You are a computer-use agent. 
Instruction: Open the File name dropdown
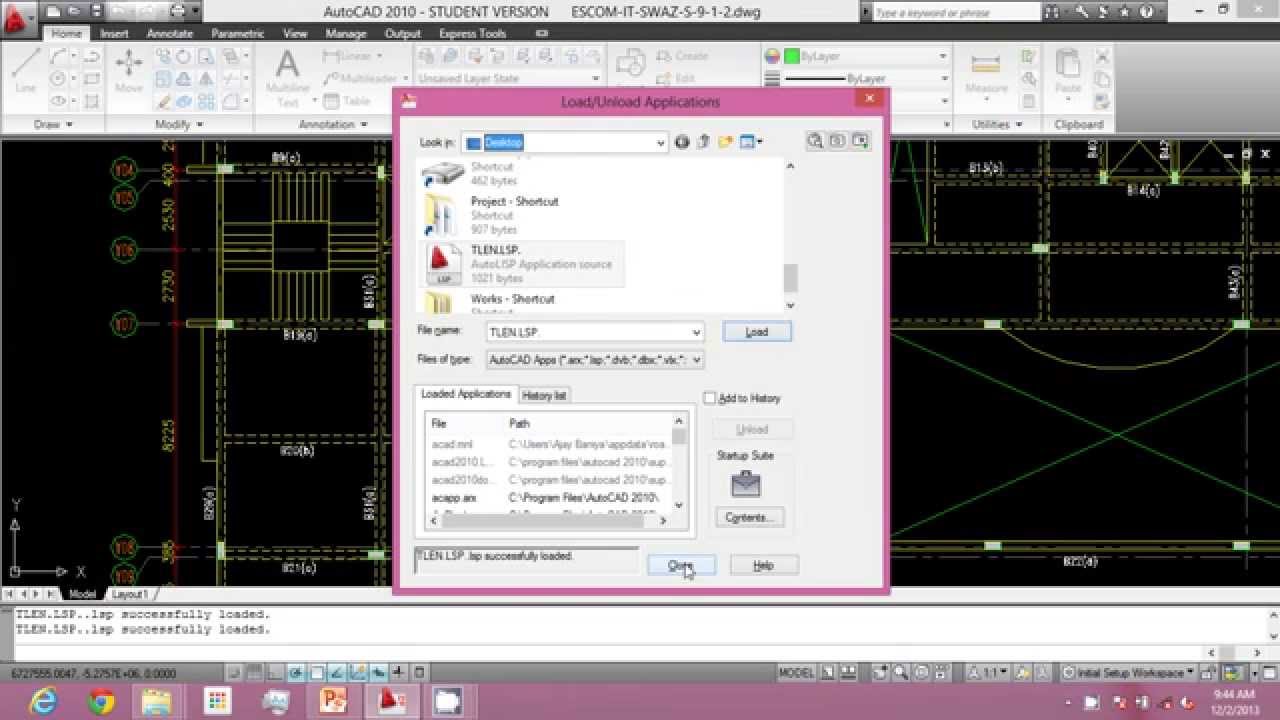click(x=696, y=332)
